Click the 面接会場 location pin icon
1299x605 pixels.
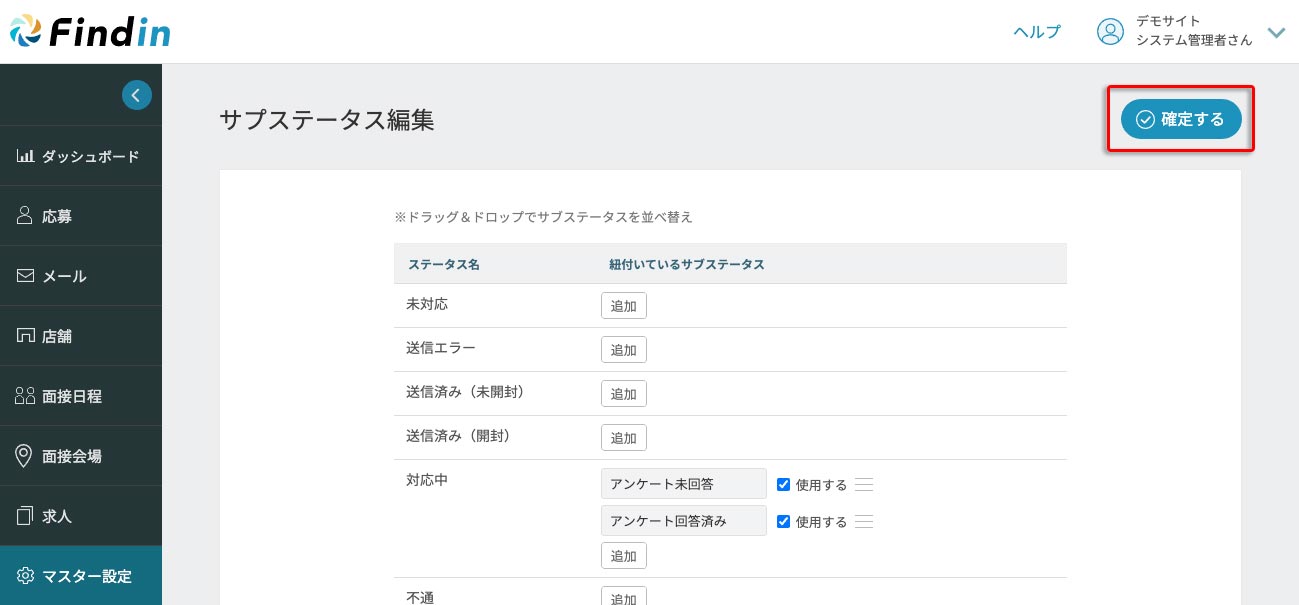(26, 456)
